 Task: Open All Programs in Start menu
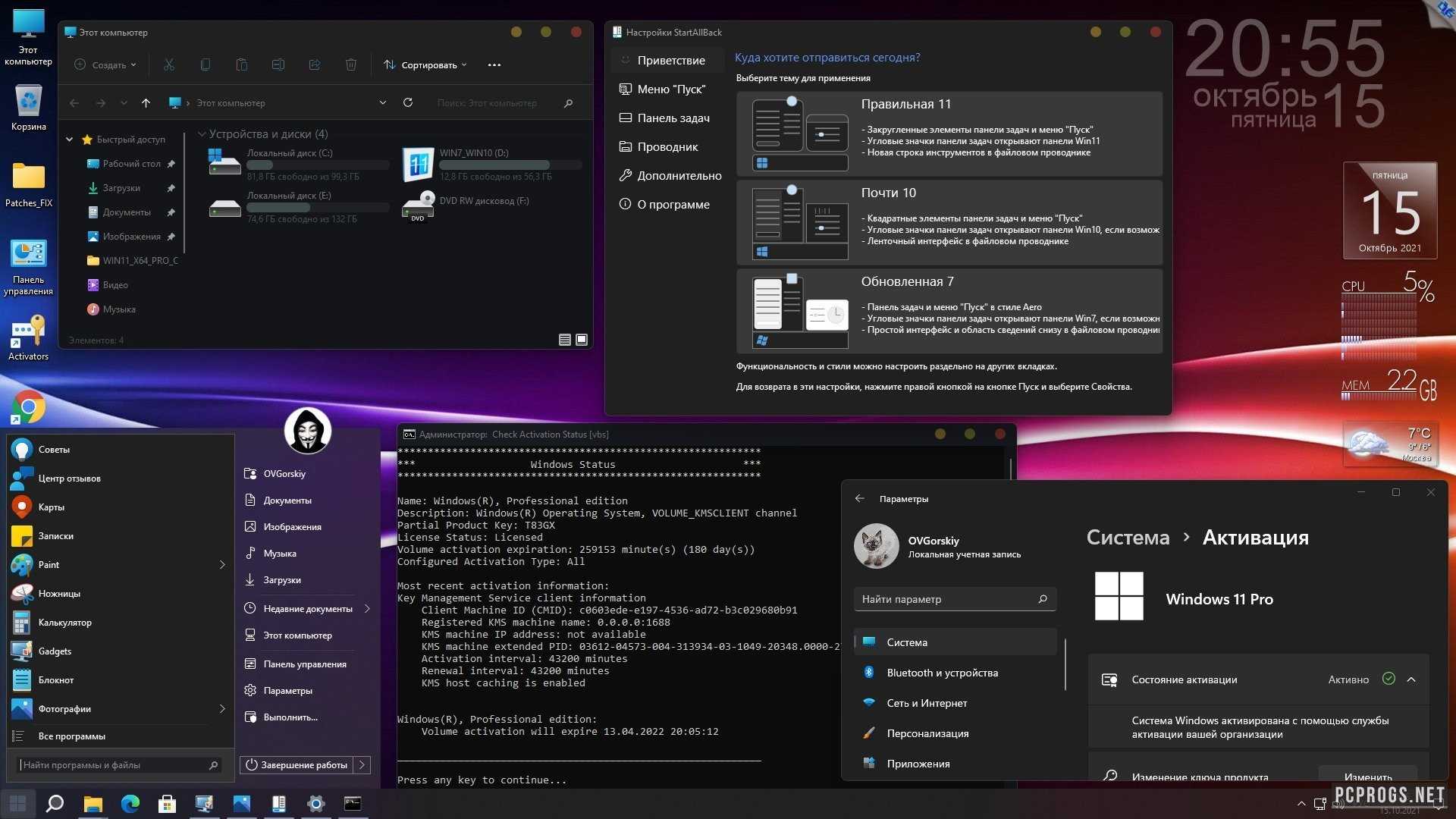point(121,736)
